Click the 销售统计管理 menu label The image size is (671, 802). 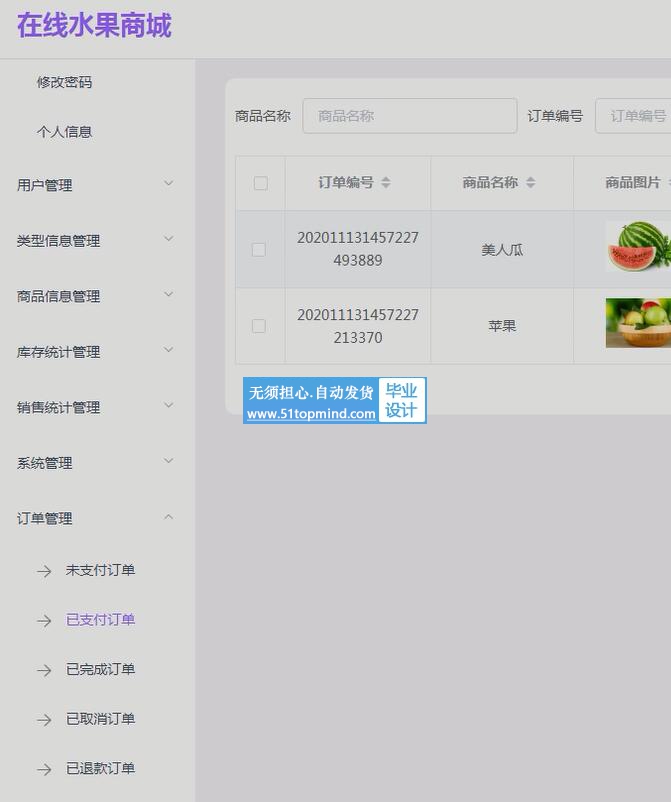click(x=58, y=408)
